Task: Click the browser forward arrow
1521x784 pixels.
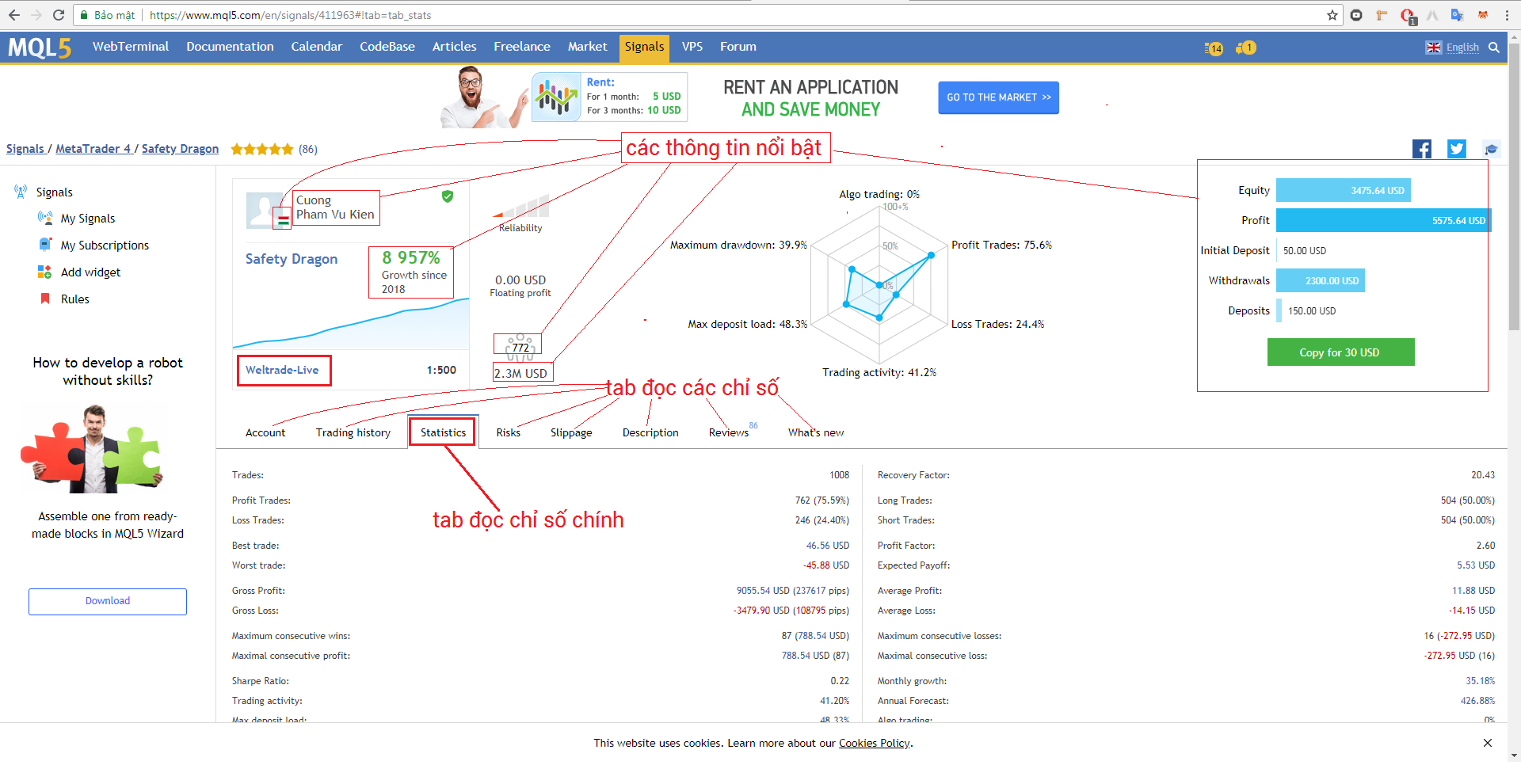Action: tap(36, 15)
